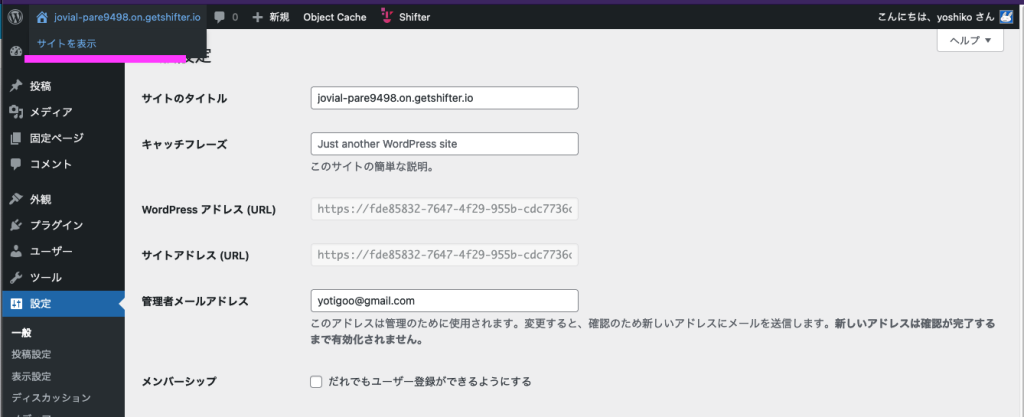Image resolution: width=1024 pixels, height=417 pixels.
Task: Click the サイトのタイトル label
Action: click(x=184, y=99)
